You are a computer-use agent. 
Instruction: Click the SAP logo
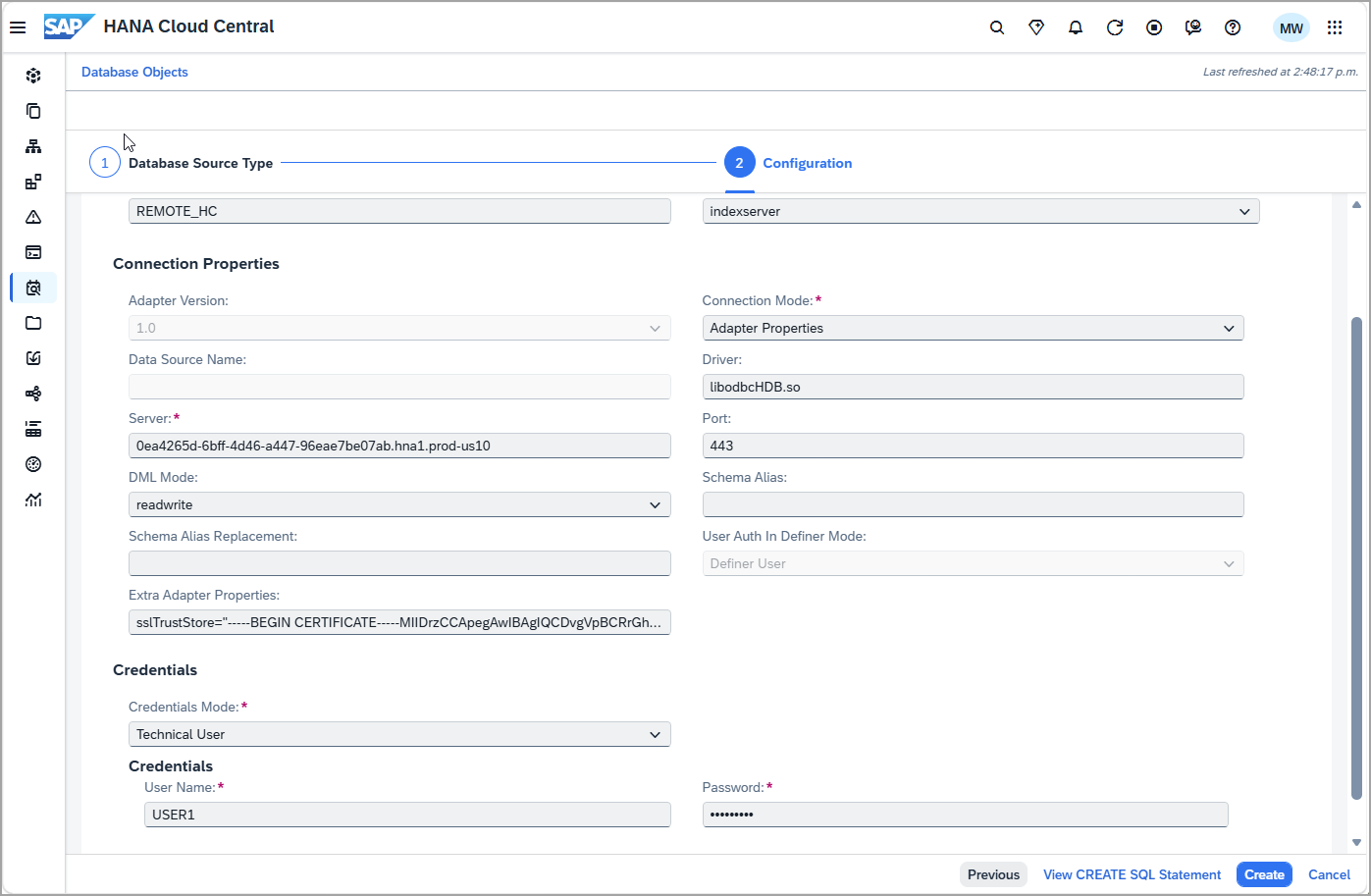pos(69,26)
